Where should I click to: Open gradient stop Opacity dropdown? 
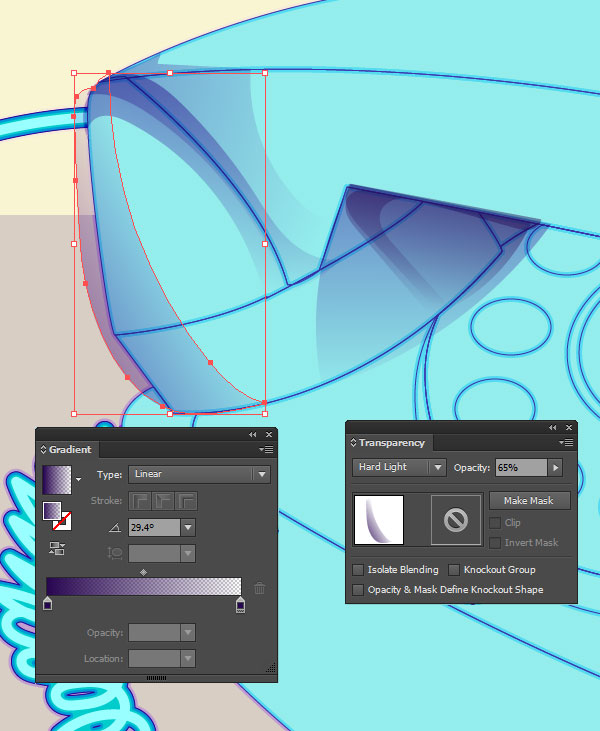tap(188, 633)
